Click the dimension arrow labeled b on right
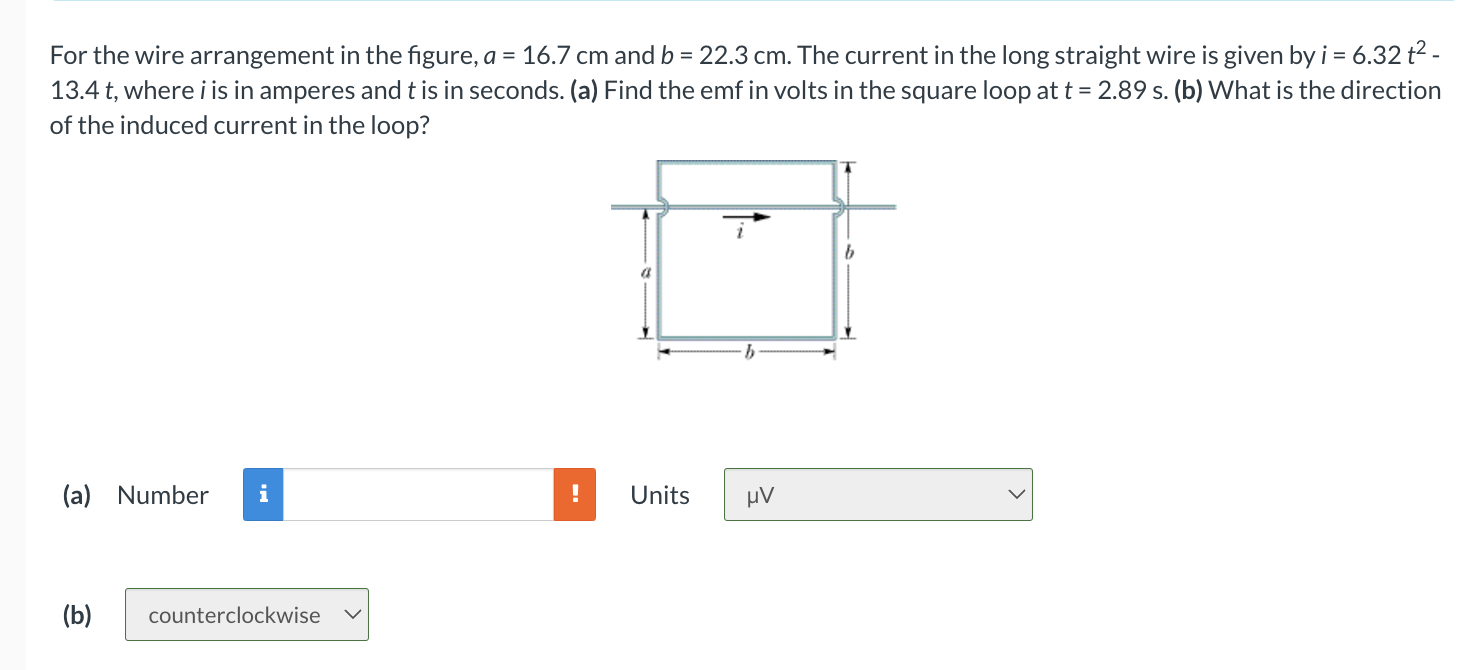Screen dimensions: 1472x670 pyautogui.click(x=847, y=250)
